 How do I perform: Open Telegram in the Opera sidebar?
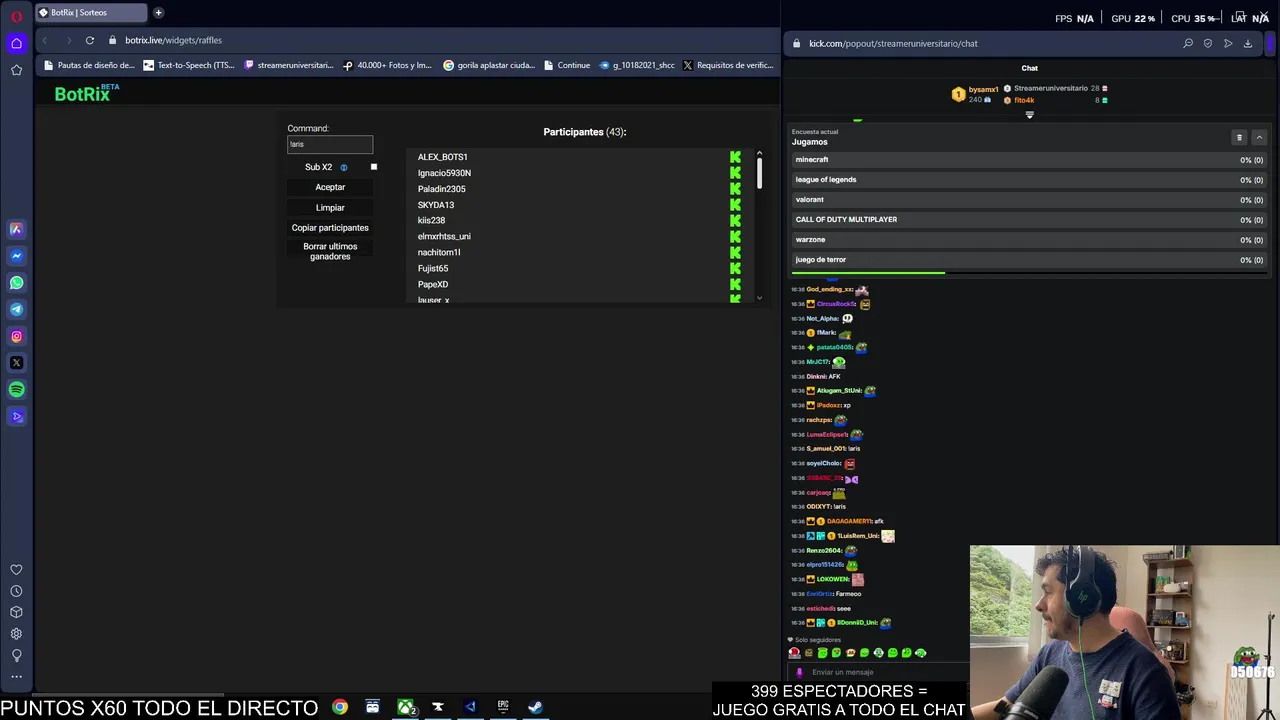point(16,309)
